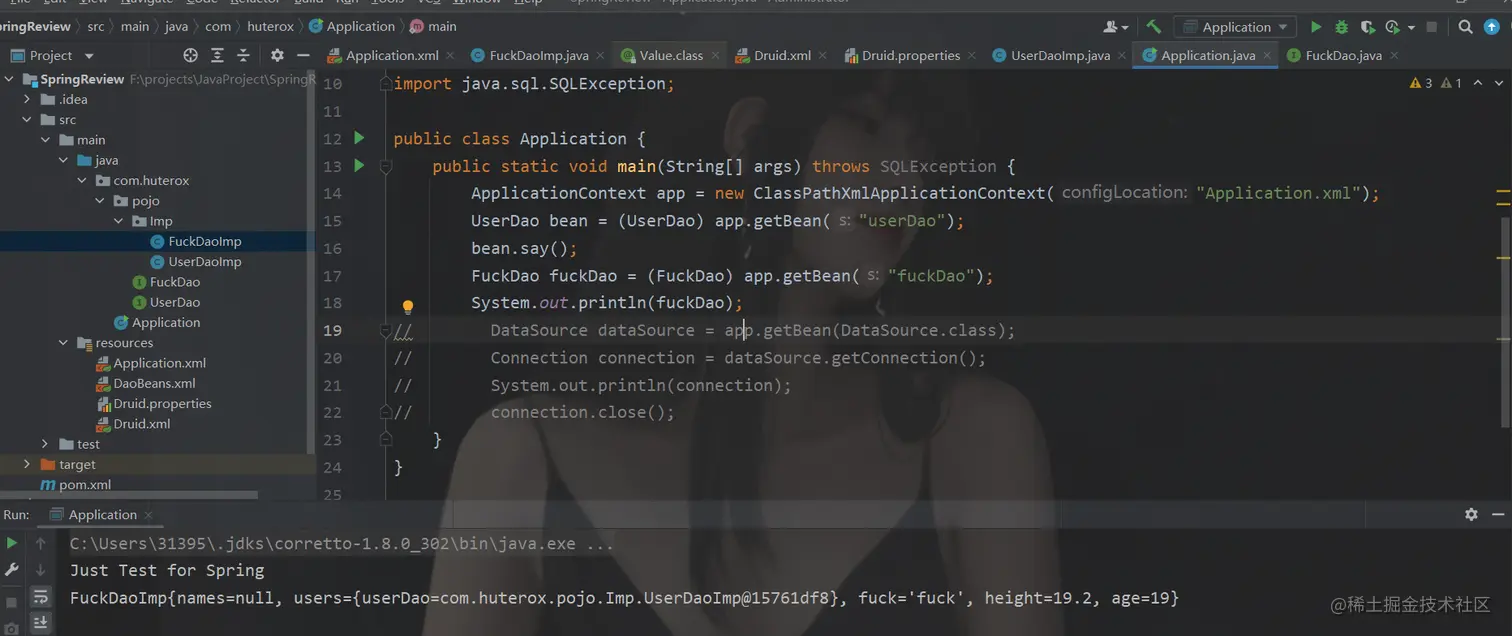Viewport: 1512px width, 636px height.
Task: Select FuckDaoImp in the project tree
Action: click(204, 241)
